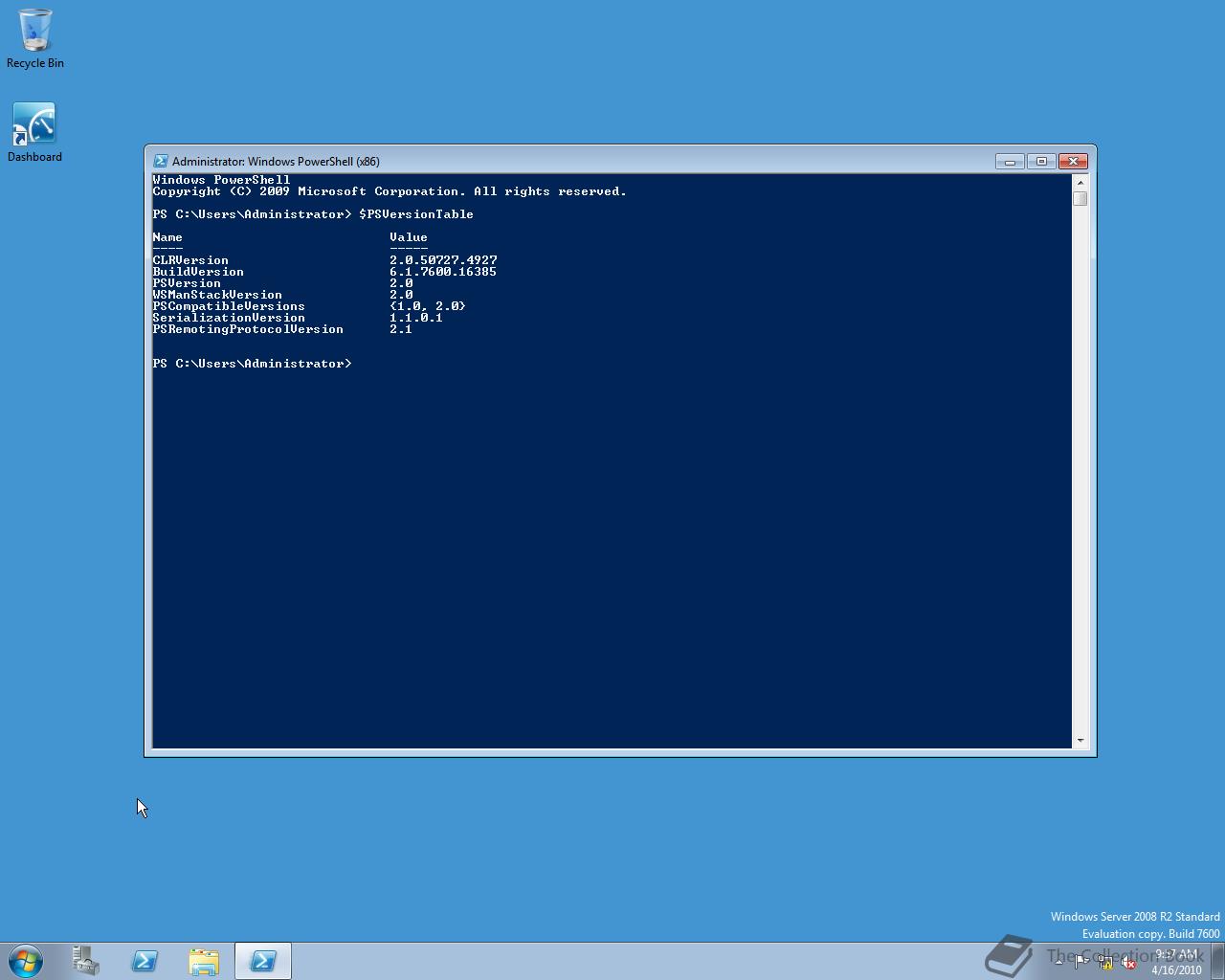
Task: Click the WSManStackVersion row name
Action: point(217,295)
